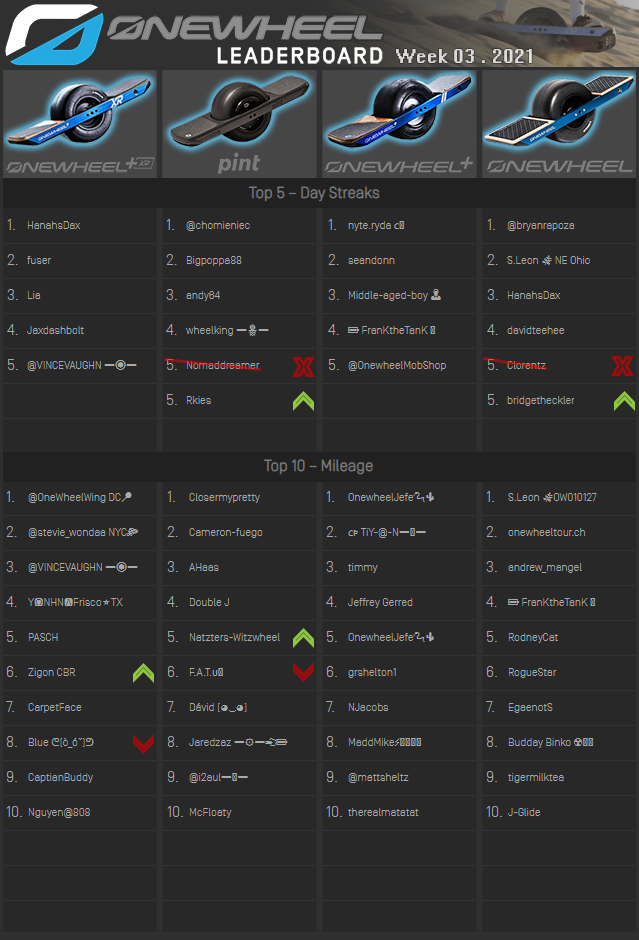Select the Top 10 – Mileage header
The width and height of the screenshot is (639, 940).
click(317, 465)
